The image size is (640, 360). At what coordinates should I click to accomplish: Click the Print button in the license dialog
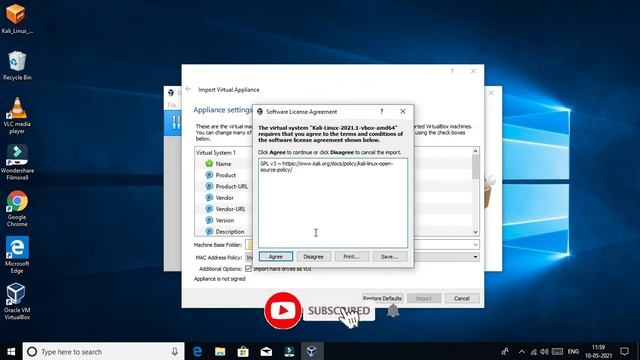point(351,256)
